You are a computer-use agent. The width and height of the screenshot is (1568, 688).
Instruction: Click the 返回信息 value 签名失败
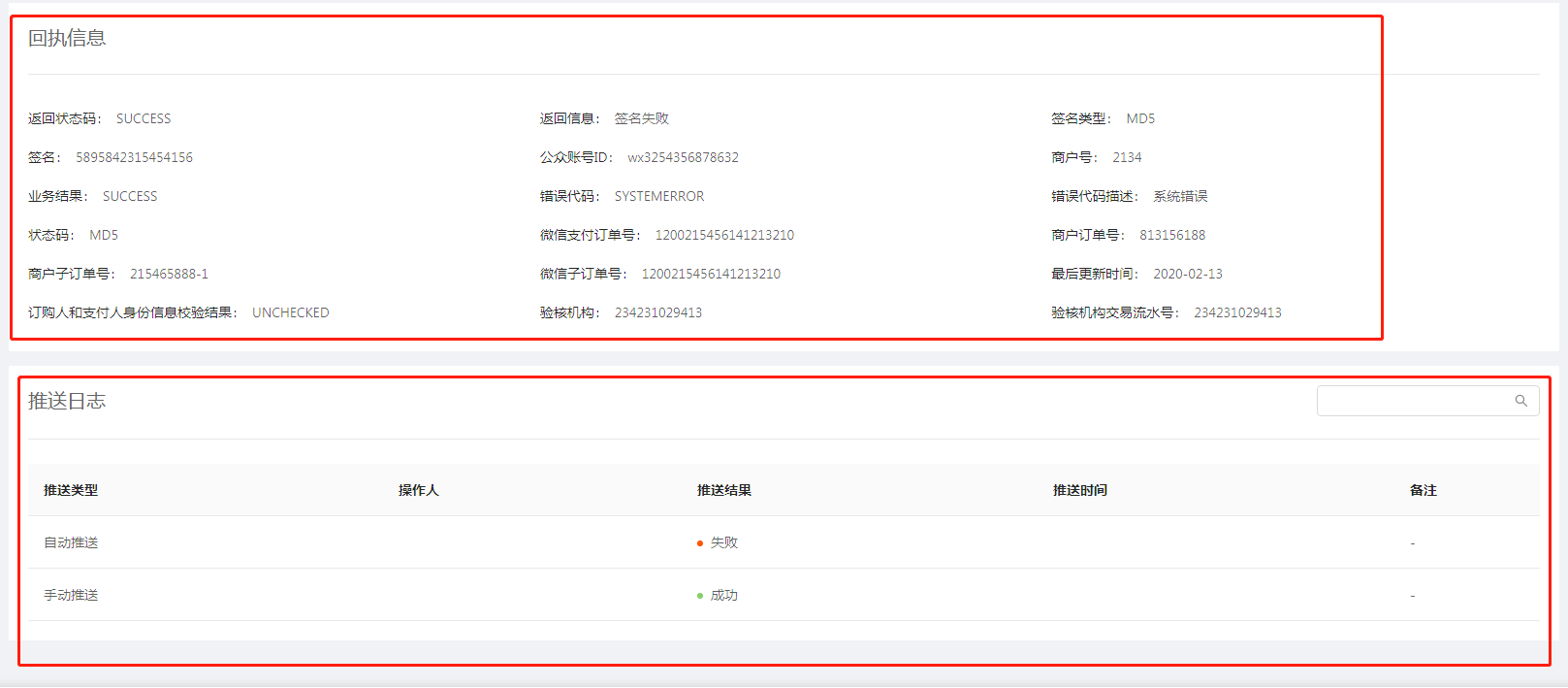[642, 118]
